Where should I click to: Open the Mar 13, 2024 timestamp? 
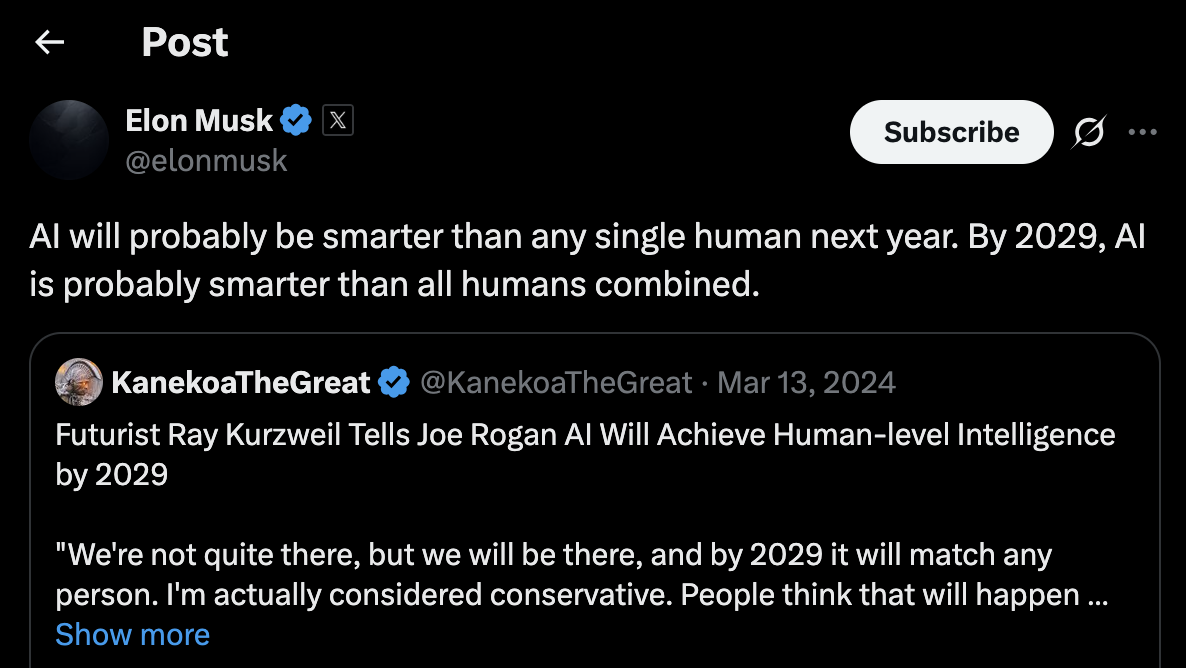coord(806,383)
